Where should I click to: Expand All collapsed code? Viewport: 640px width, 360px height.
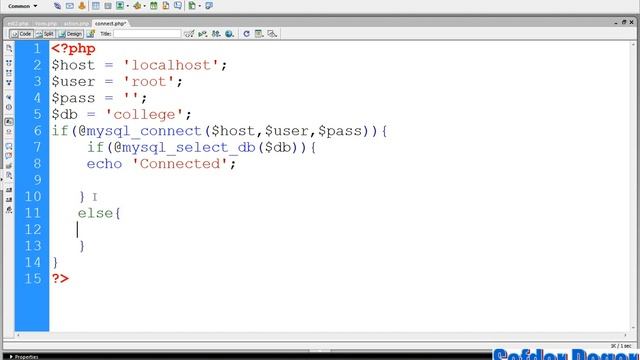coord(9,83)
